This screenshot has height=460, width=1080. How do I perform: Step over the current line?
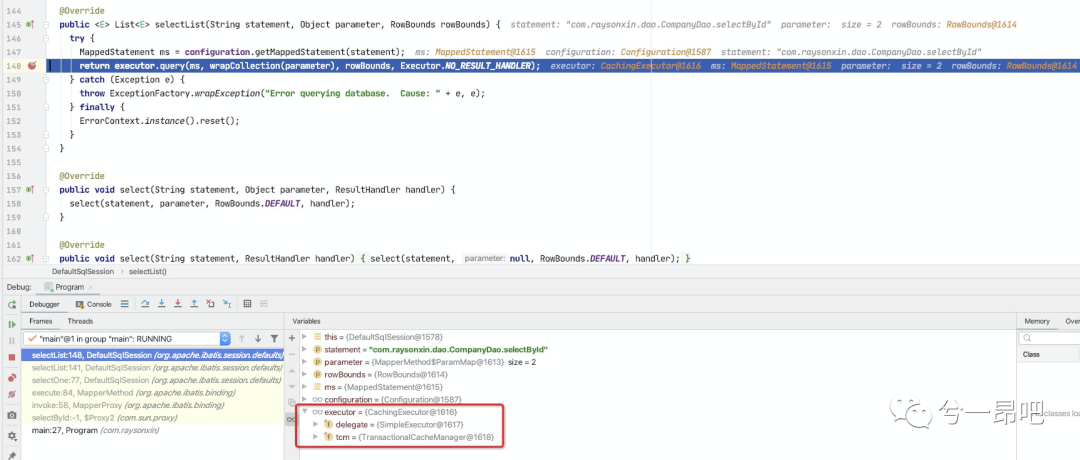click(x=145, y=304)
